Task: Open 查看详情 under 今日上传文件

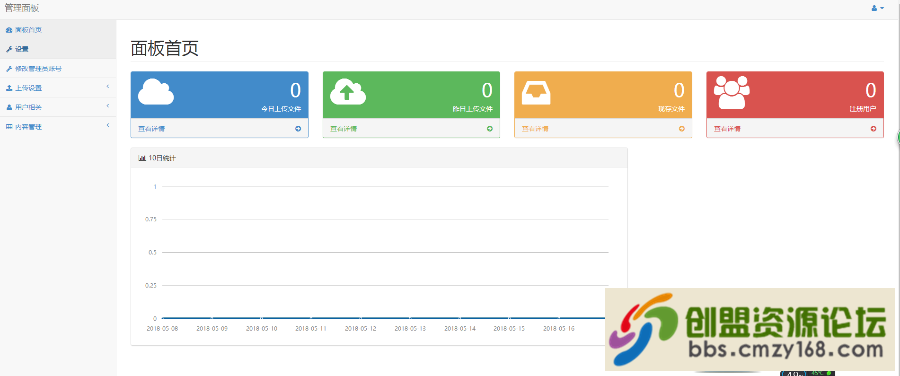Action: 152,129
